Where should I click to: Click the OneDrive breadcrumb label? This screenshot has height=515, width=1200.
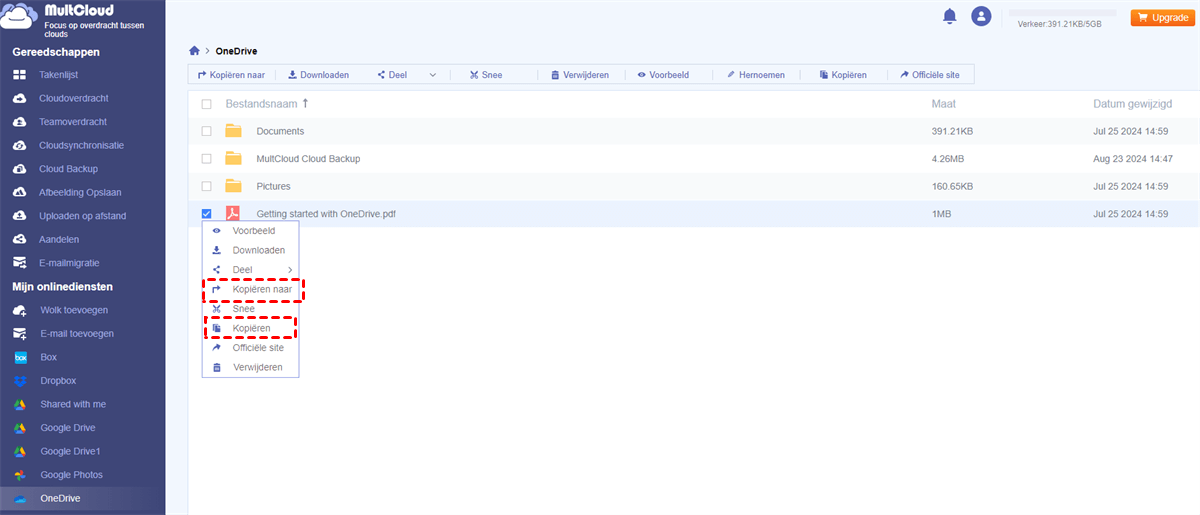pyautogui.click(x=237, y=50)
